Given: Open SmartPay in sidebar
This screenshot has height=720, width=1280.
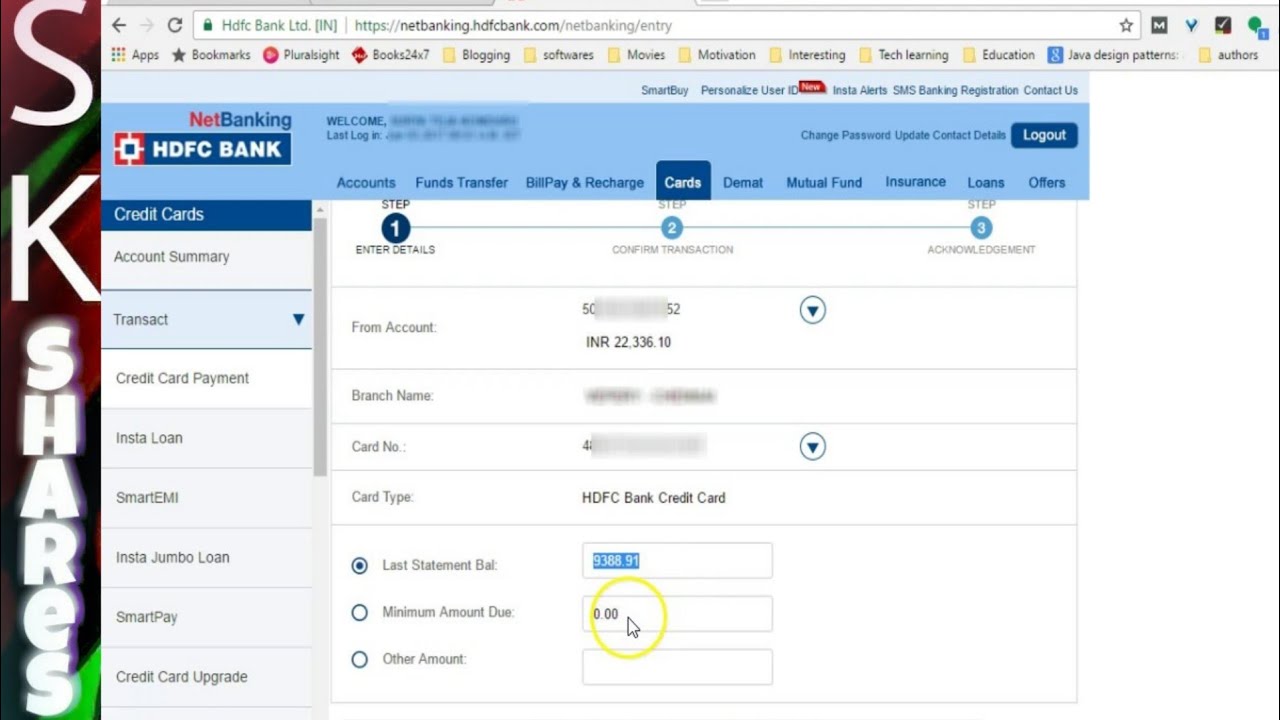Looking at the screenshot, I should (x=206, y=617).
